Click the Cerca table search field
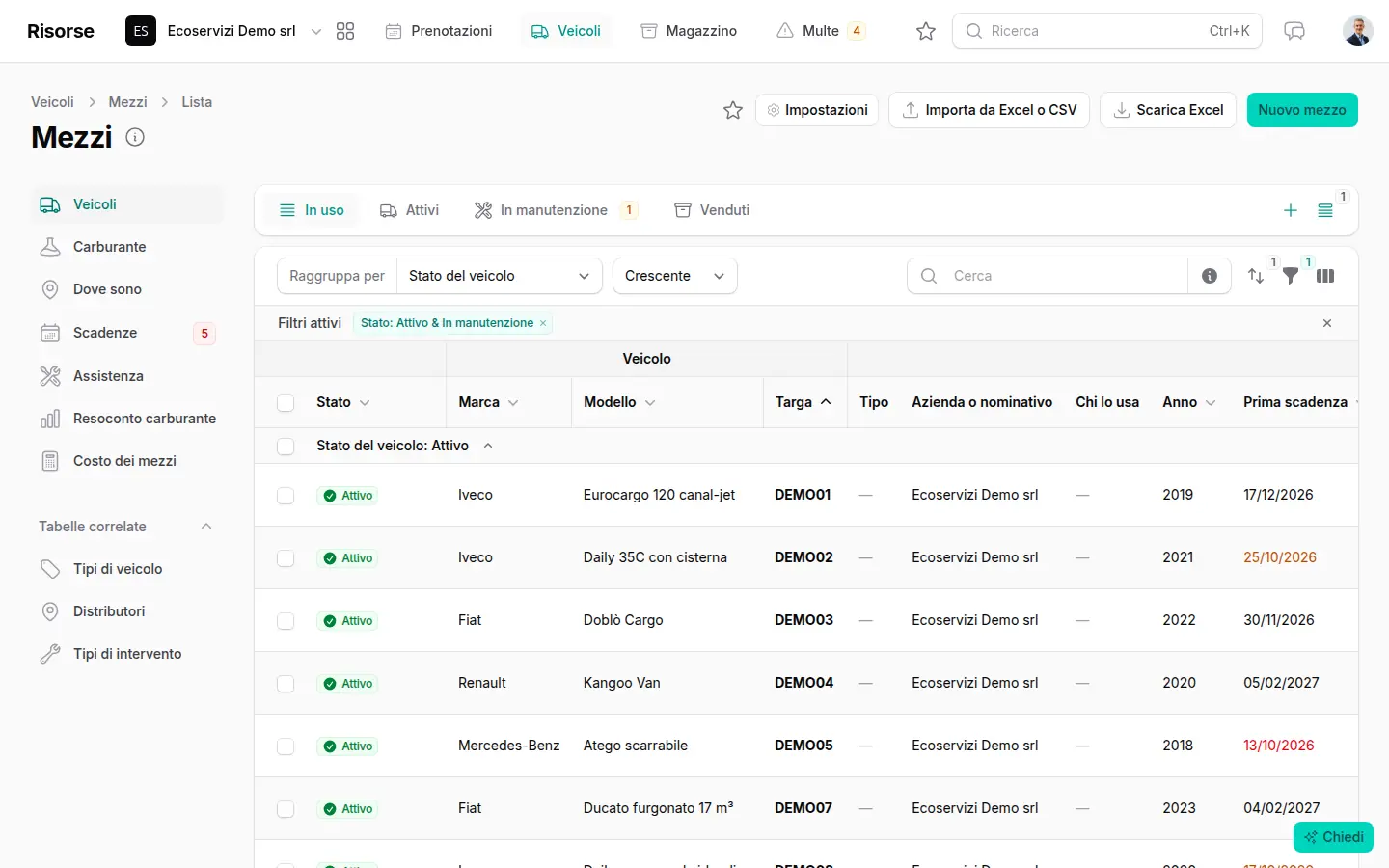Image resolution: width=1389 pixels, height=868 pixels. (x=1048, y=276)
